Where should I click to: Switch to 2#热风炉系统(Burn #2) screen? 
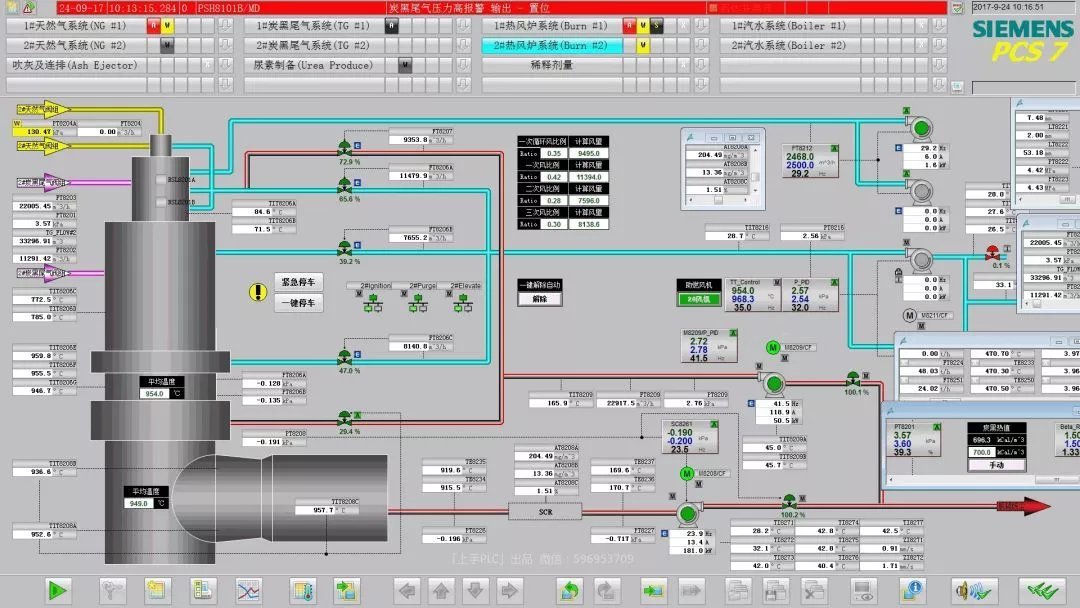click(551, 46)
